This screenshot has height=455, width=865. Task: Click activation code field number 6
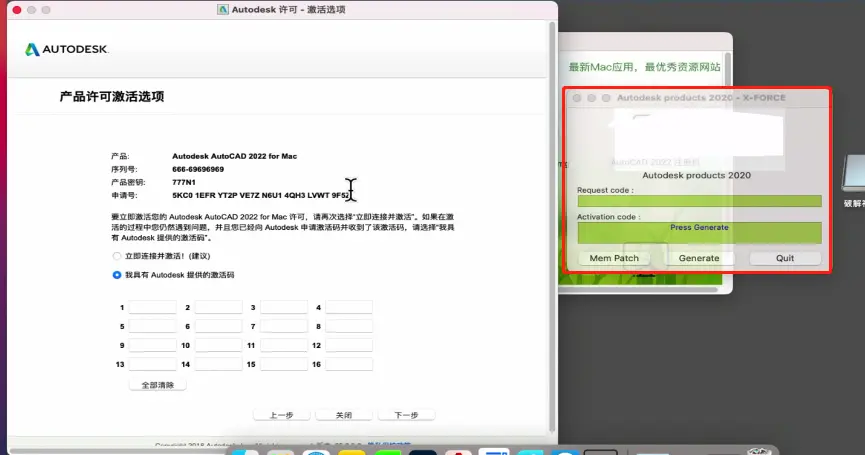[218, 326]
